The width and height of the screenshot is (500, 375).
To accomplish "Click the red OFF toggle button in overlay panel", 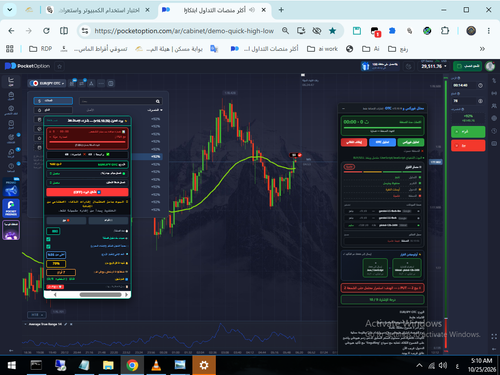I will pyautogui.click(x=87, y=192).
